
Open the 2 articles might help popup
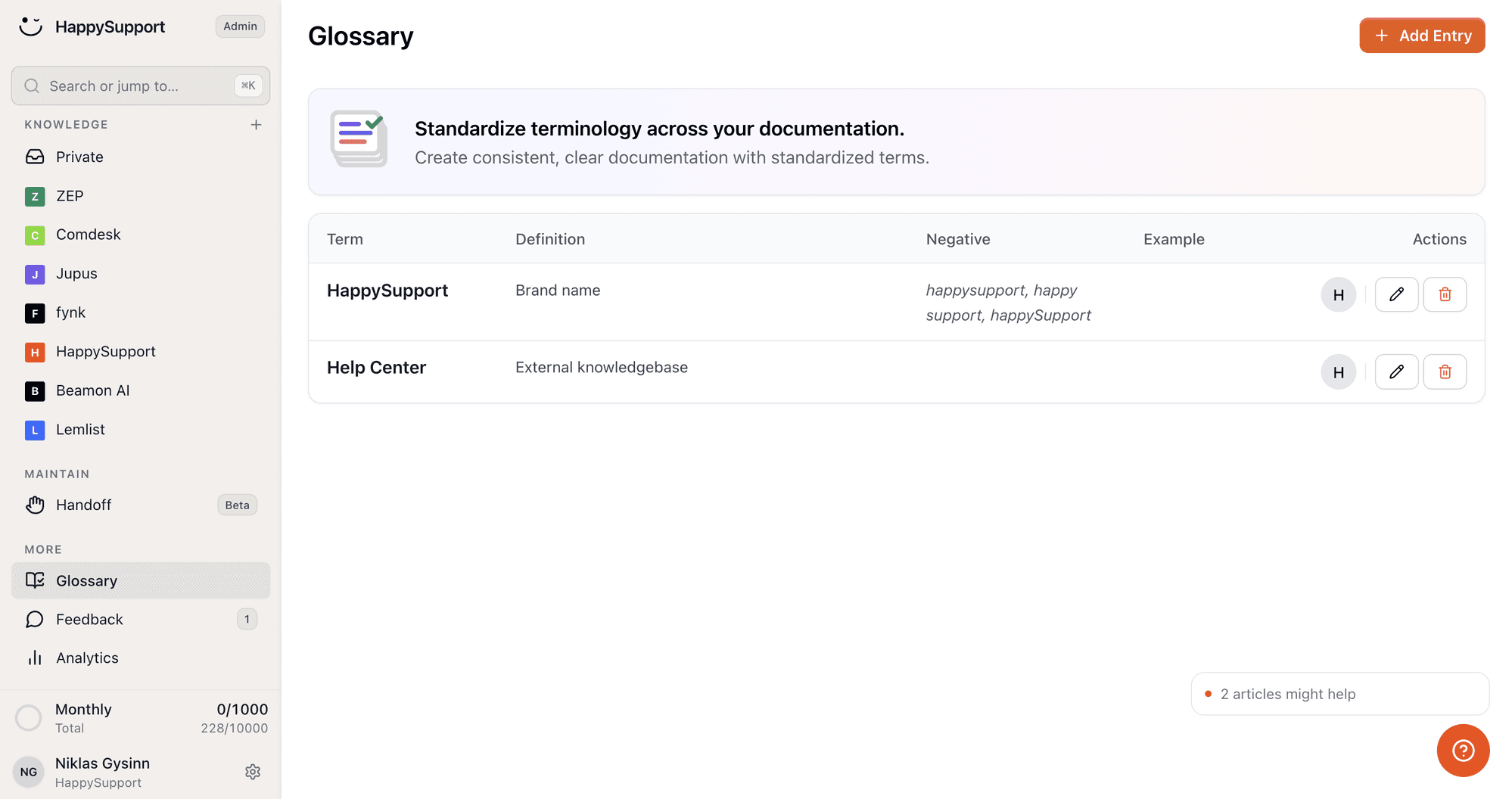click(x=1339, y=694)
